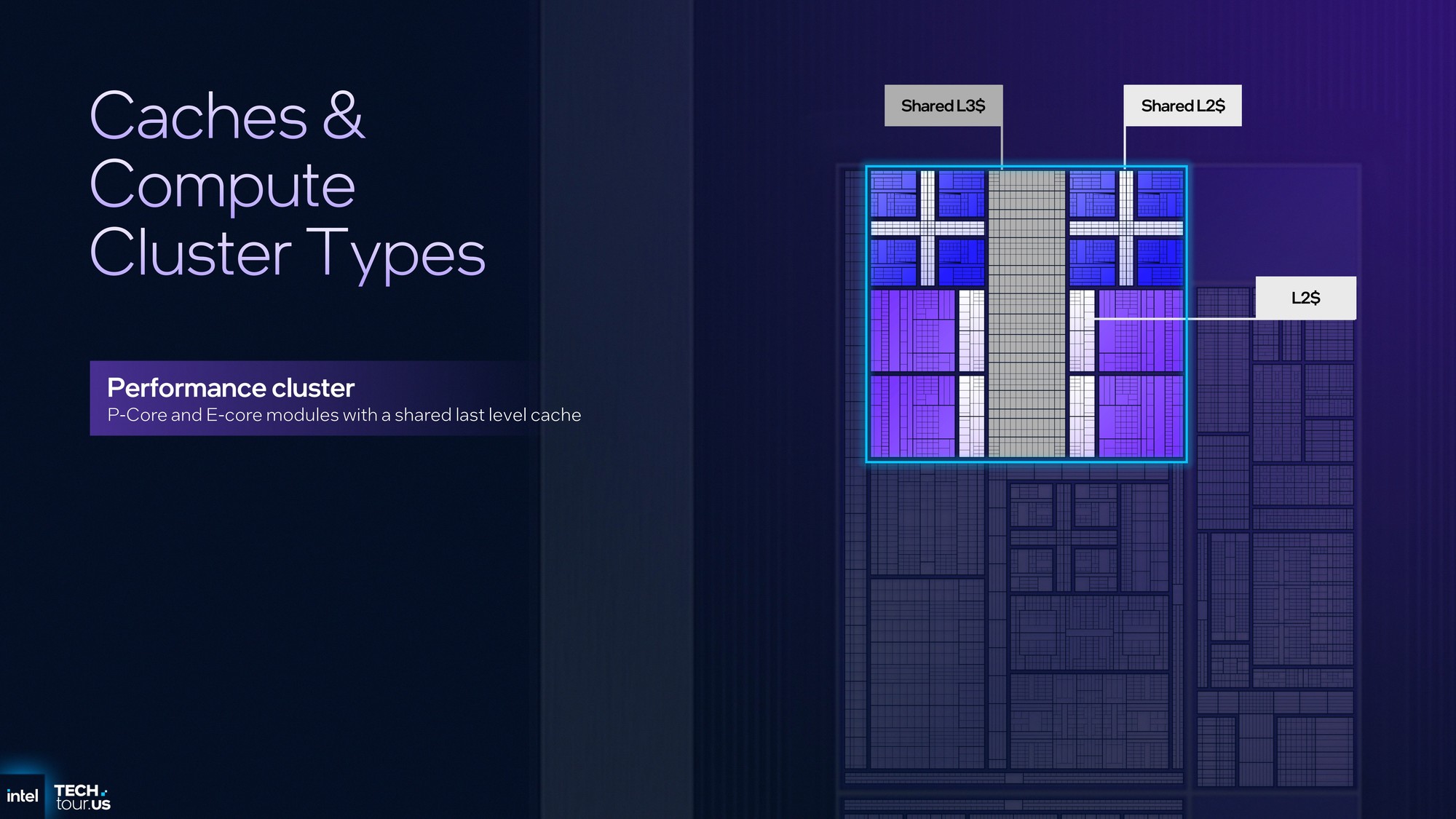Image resolution: width=1456 pixels, height=819 pixels.
Task: Click the upper-left purple P-core block
Action: tap(913, 331)
